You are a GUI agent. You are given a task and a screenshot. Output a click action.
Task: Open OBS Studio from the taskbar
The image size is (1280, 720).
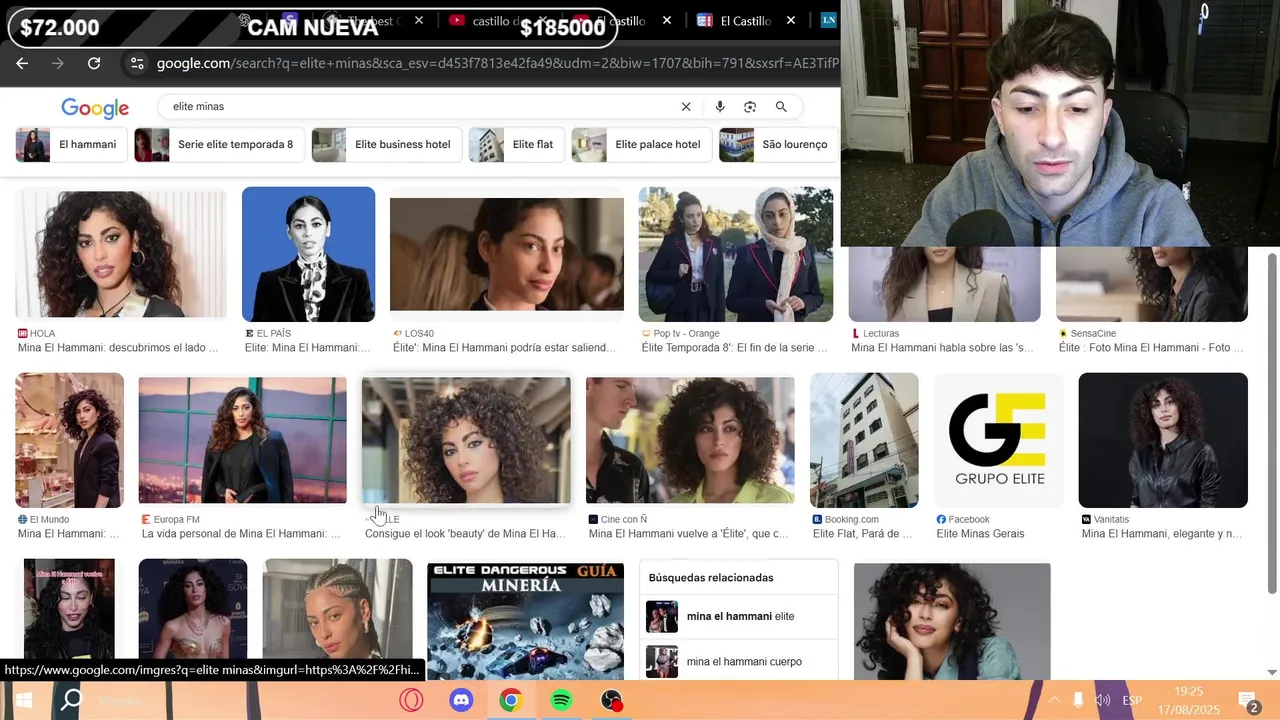611,700
